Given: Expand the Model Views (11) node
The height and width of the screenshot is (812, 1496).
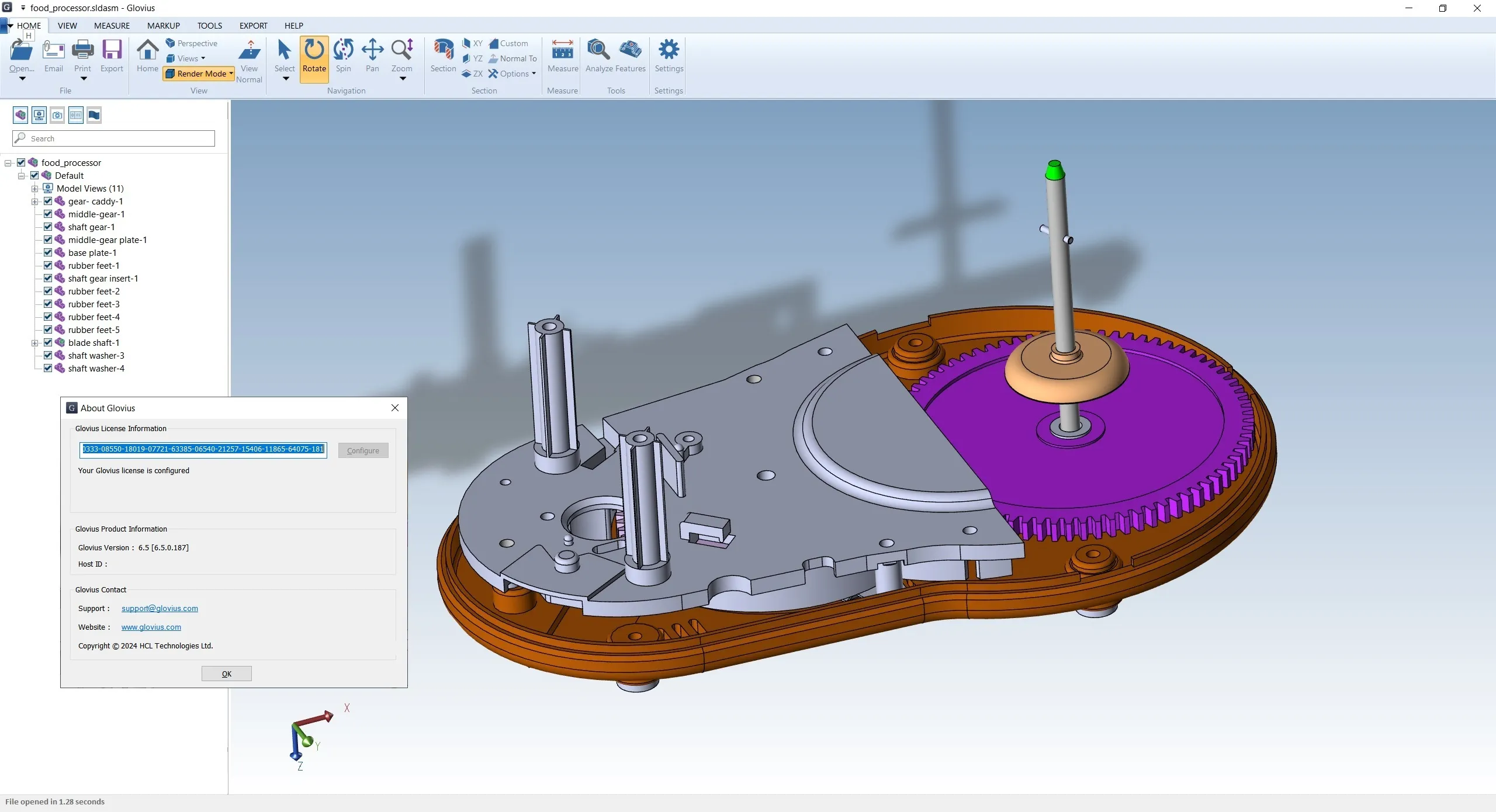Looking at the screenshot, I should pyautogui.click(x=35, y=189).
